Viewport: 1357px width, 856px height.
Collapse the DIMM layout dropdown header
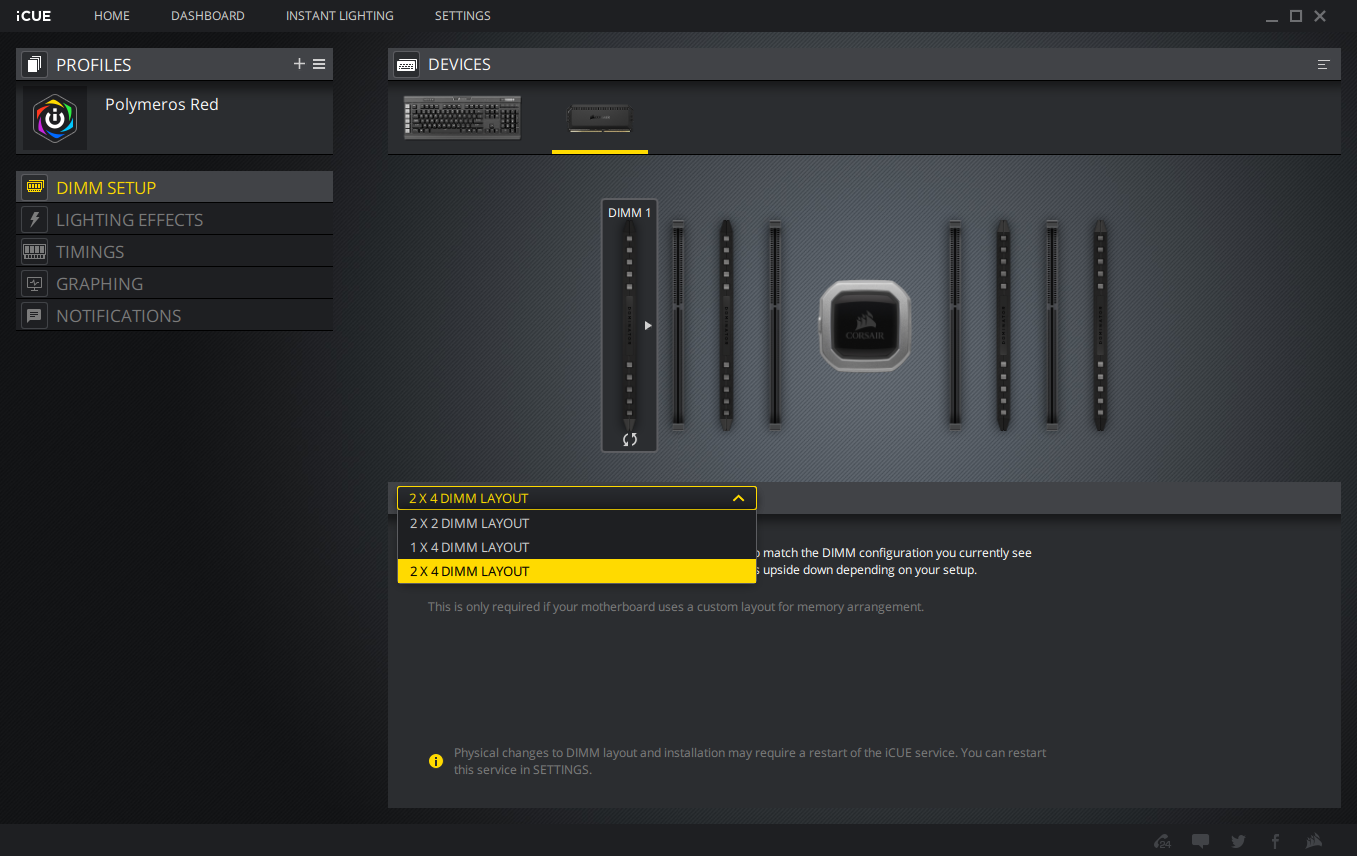577,498
